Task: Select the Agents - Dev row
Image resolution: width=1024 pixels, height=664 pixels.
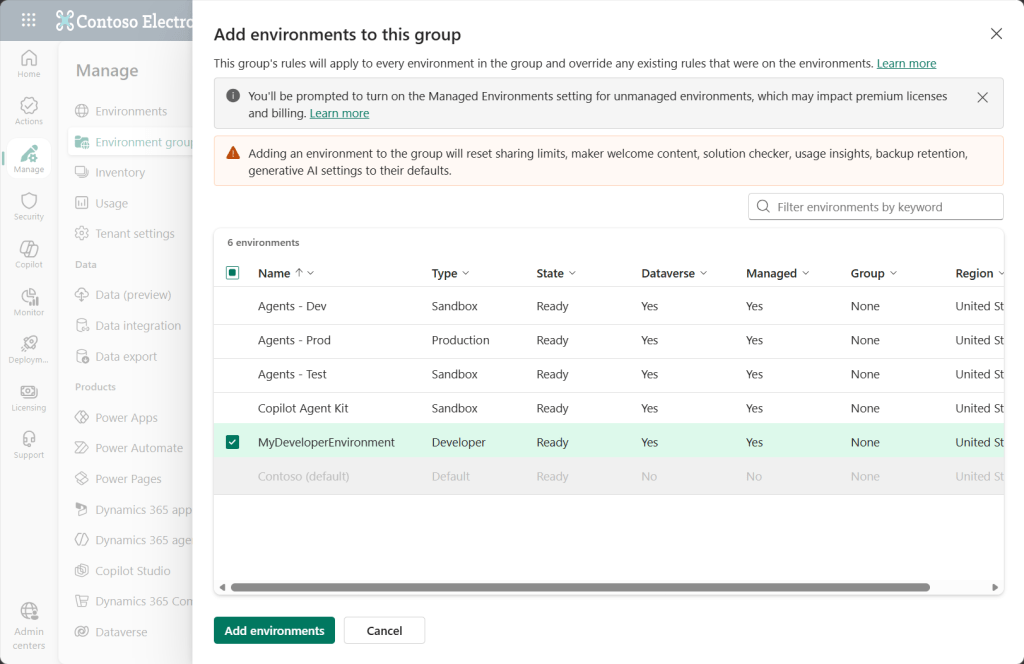Action: (x=609, y=306)
